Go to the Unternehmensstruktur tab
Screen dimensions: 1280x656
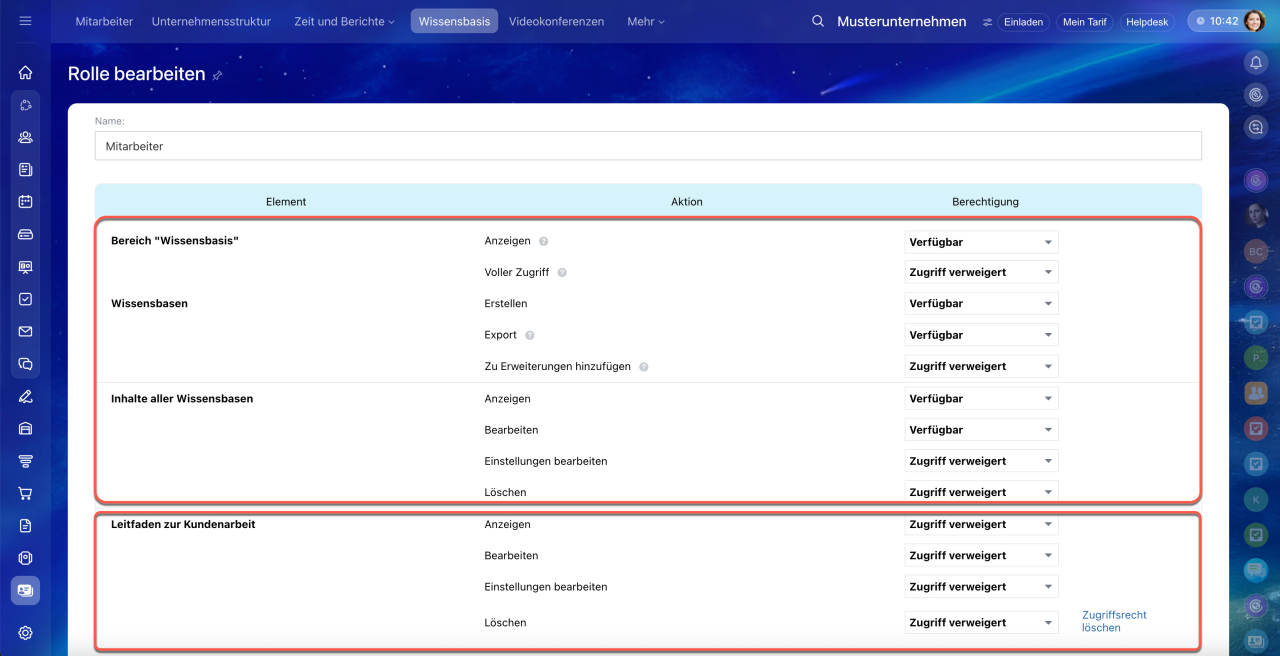(x=211, y=22)
